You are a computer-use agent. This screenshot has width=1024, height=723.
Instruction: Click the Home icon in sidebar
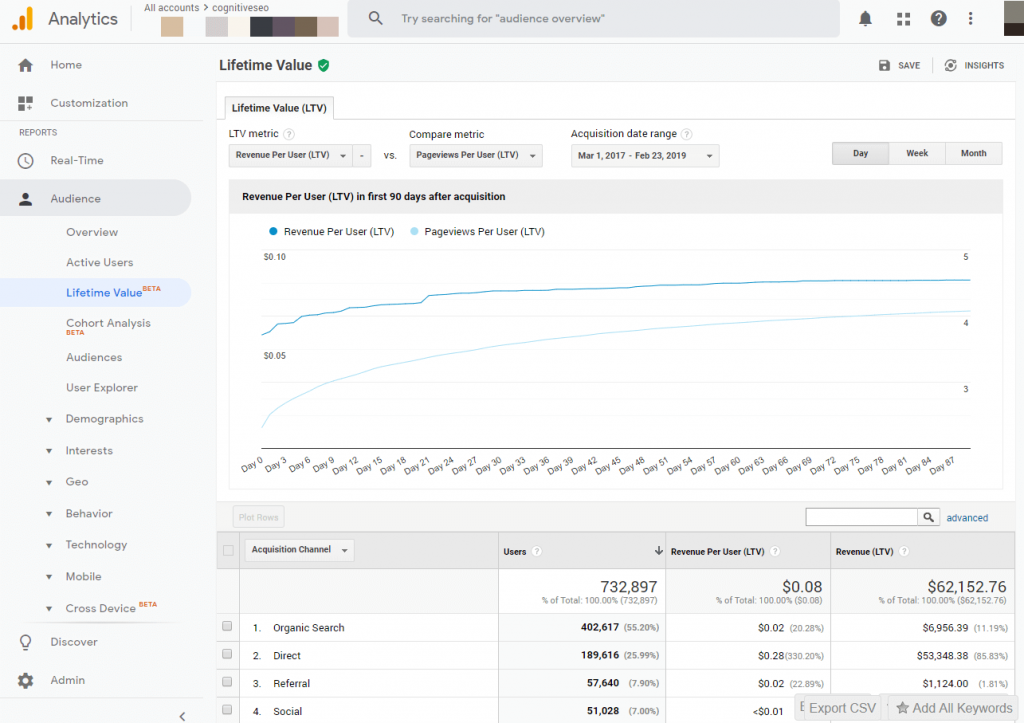[26, 65]
